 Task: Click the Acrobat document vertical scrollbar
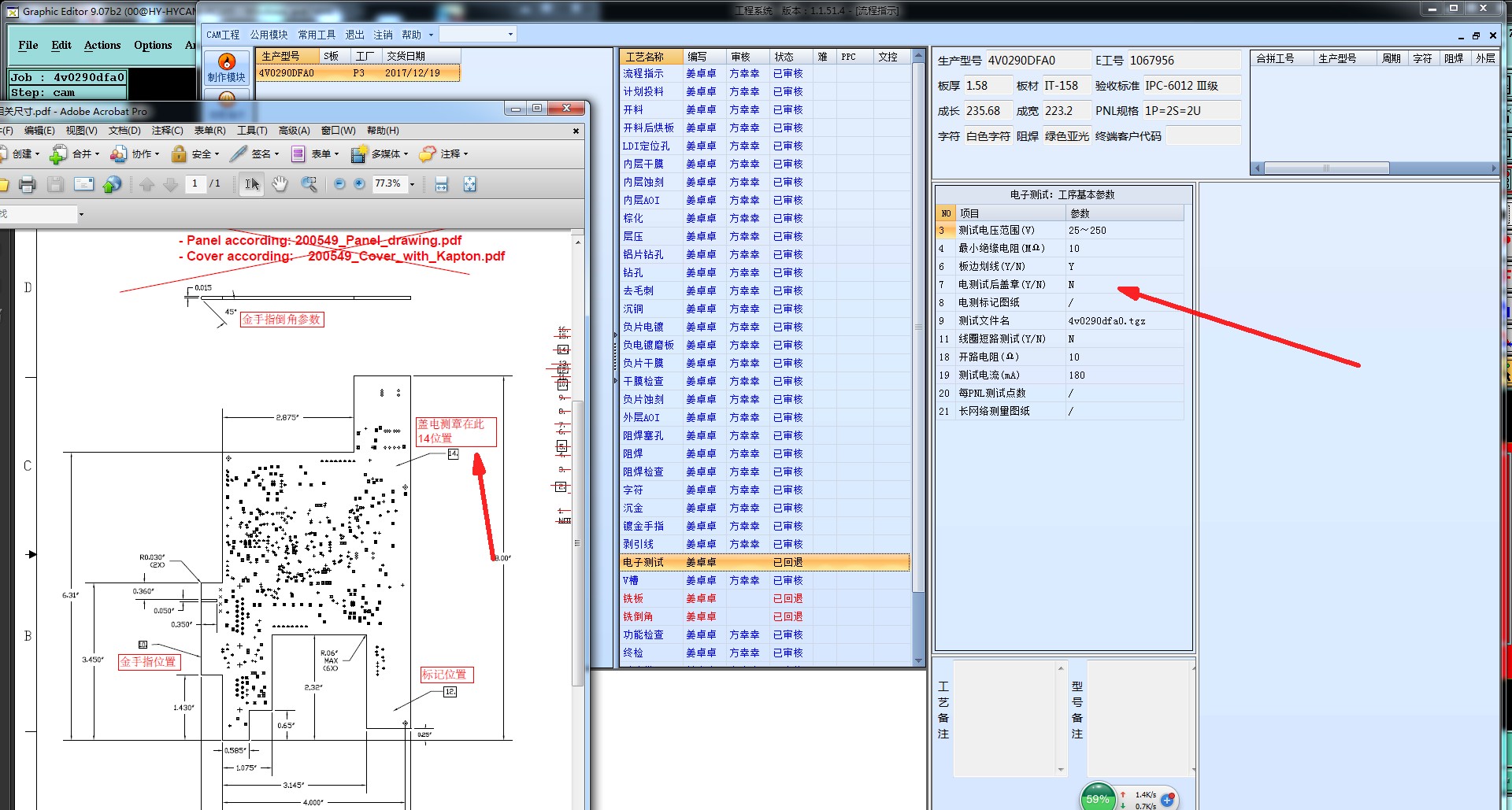pos(577,543)
